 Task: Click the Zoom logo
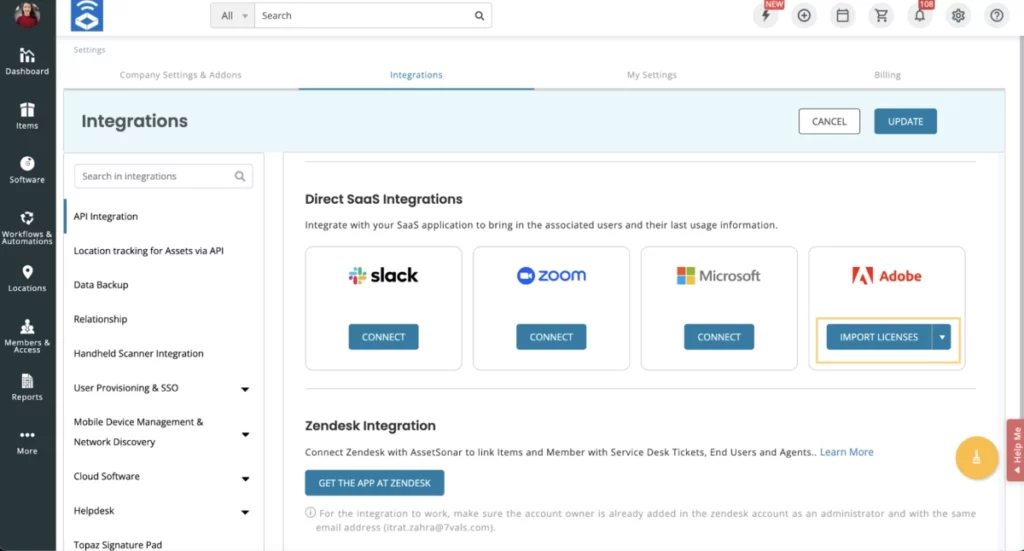coord(551,276)
